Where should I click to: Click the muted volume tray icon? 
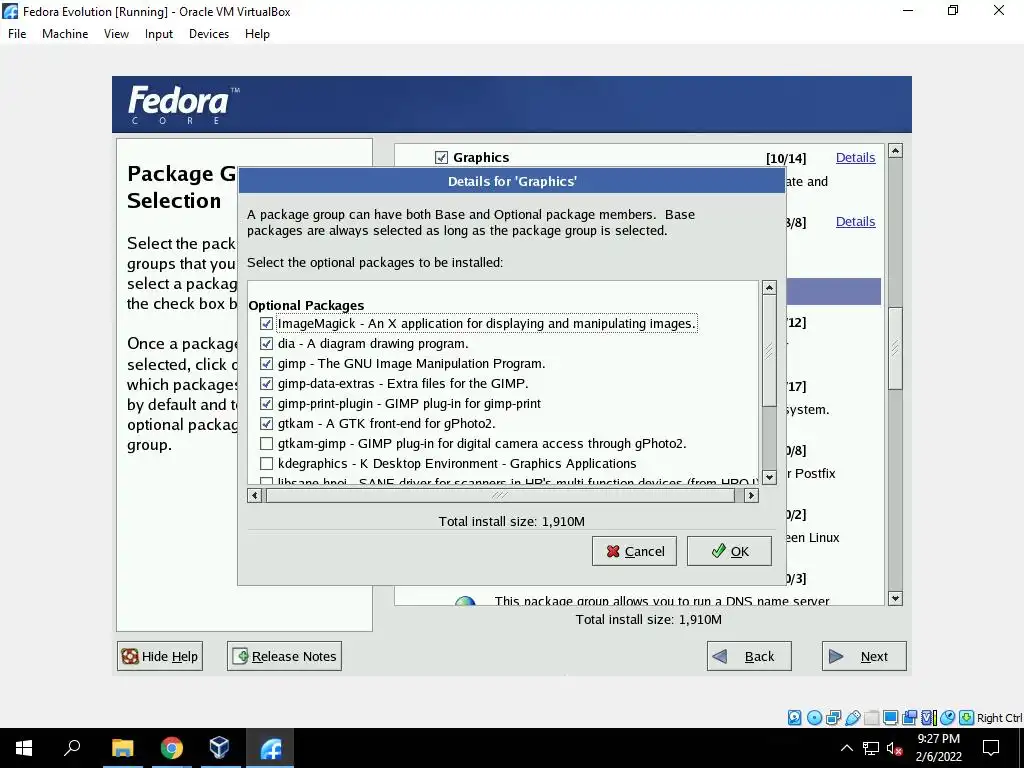coord(894,748)
